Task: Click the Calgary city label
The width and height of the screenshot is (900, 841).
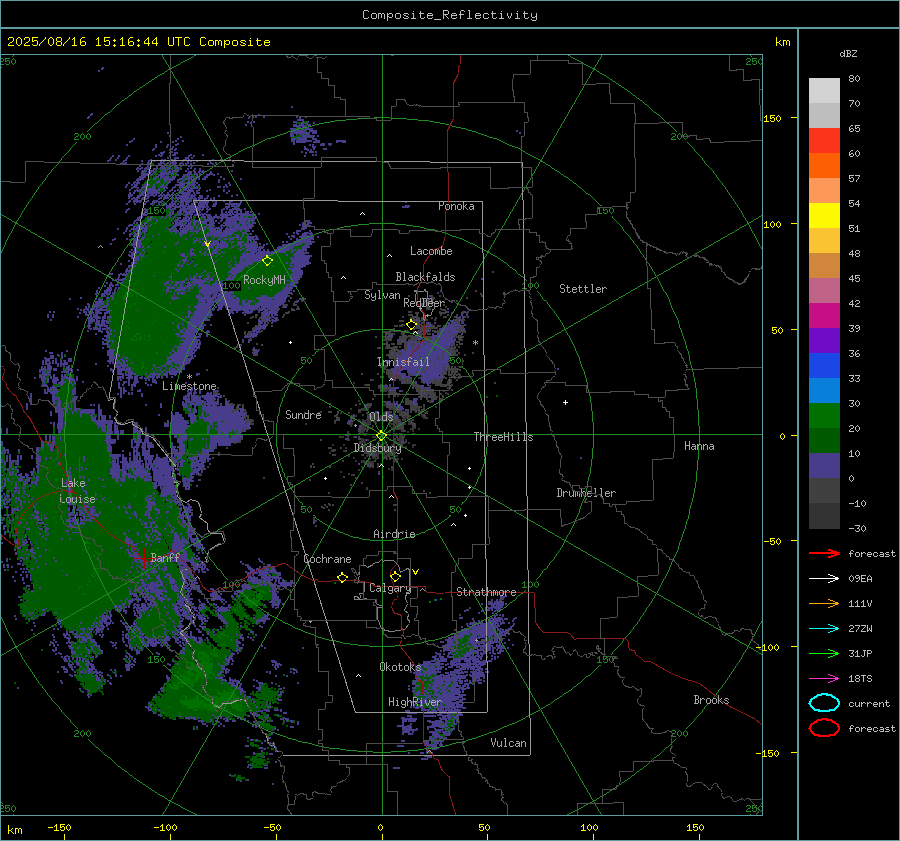Action: (390, 588)
